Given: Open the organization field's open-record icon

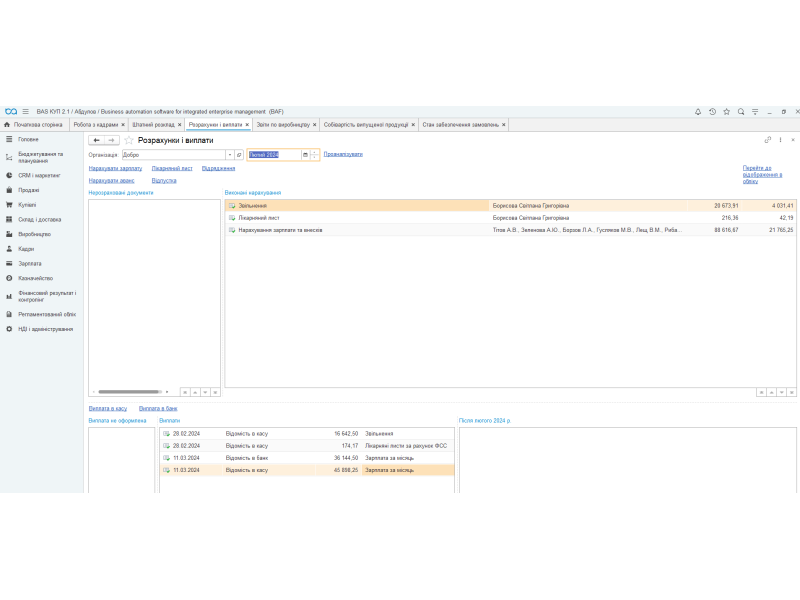Looking at the screenshot, I should pos(239,155).
